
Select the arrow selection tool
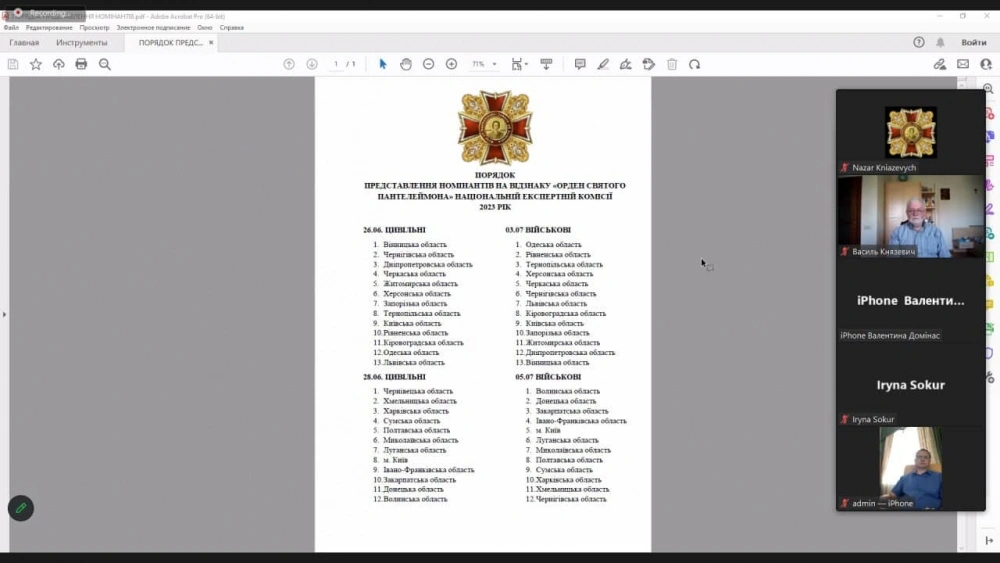(x=383, y=64)
